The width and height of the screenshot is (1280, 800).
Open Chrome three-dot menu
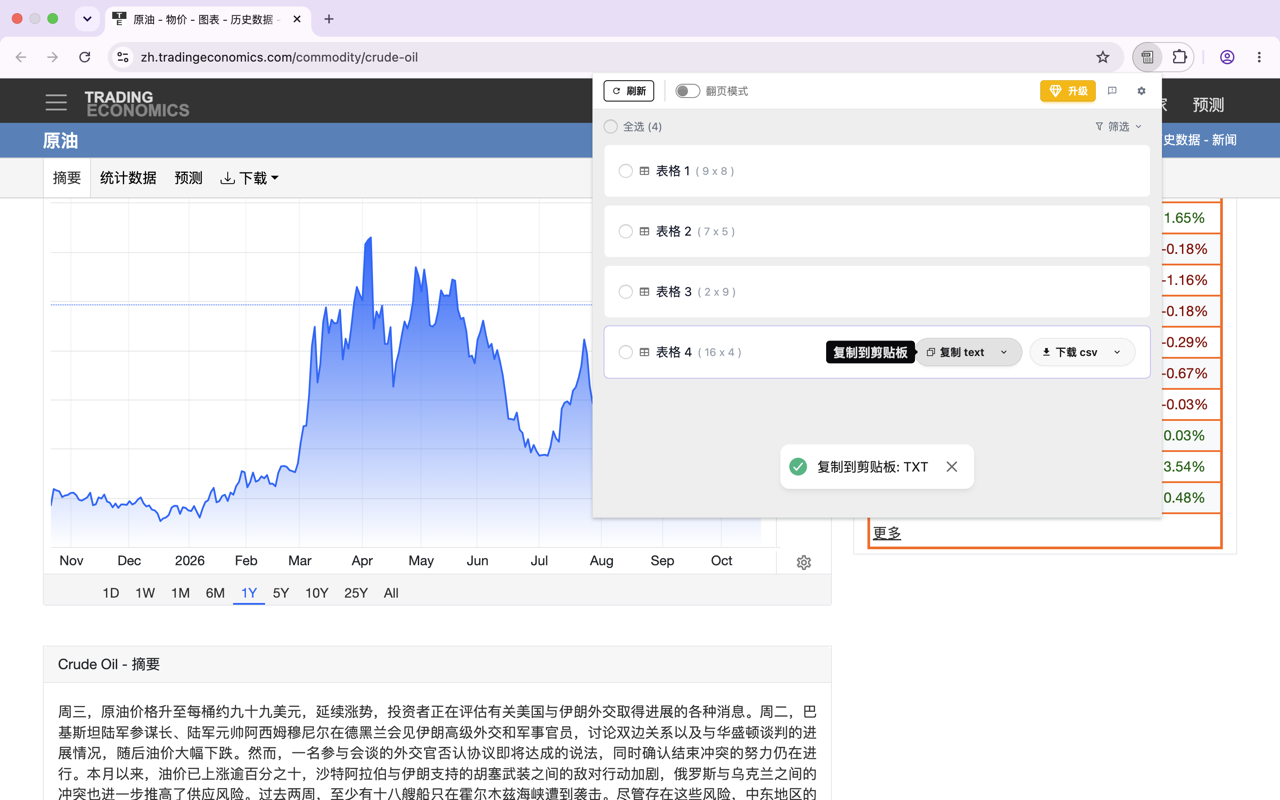coord(1259,57)
